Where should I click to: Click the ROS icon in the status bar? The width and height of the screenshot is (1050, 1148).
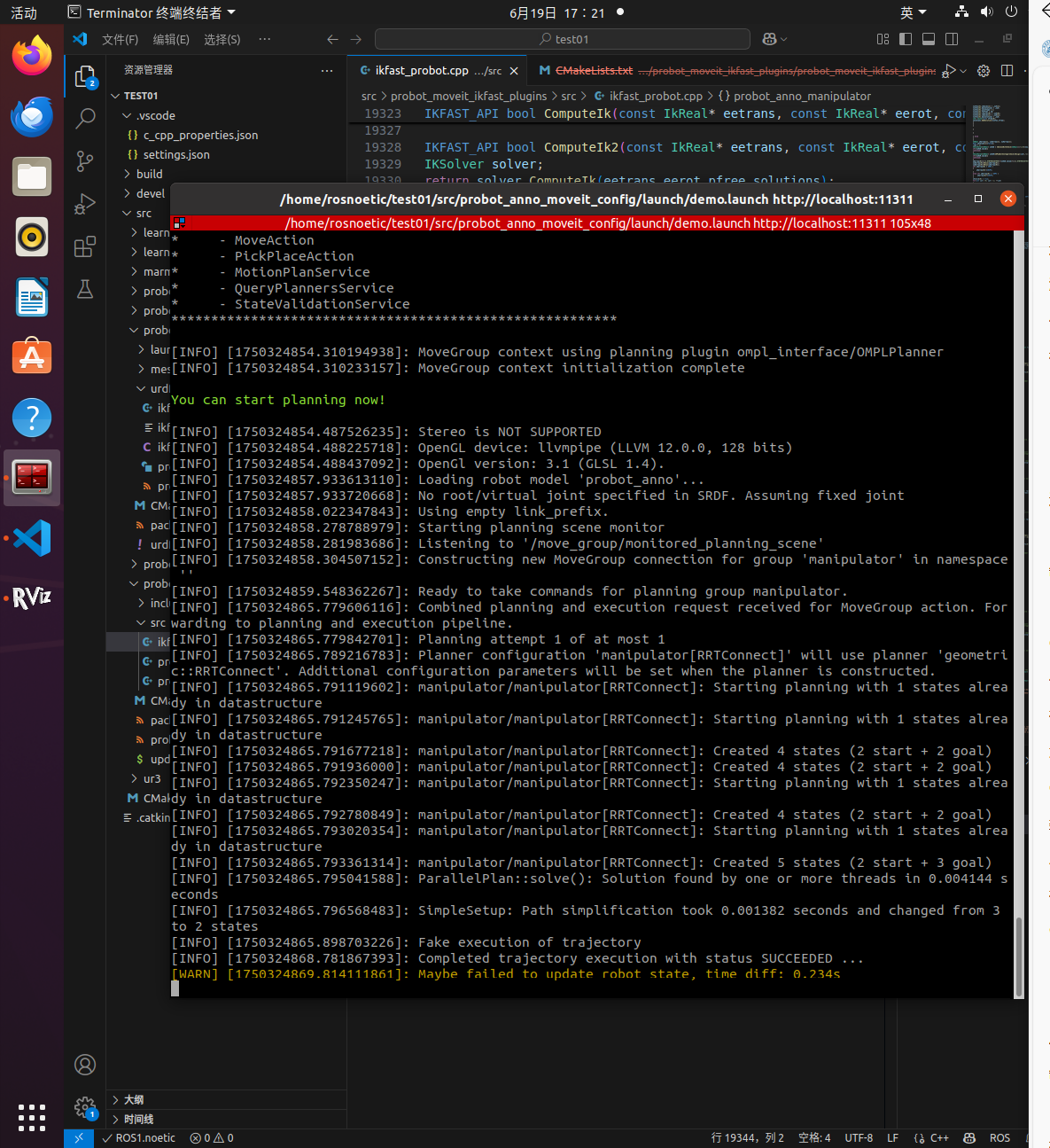(x=999, y=1137)
